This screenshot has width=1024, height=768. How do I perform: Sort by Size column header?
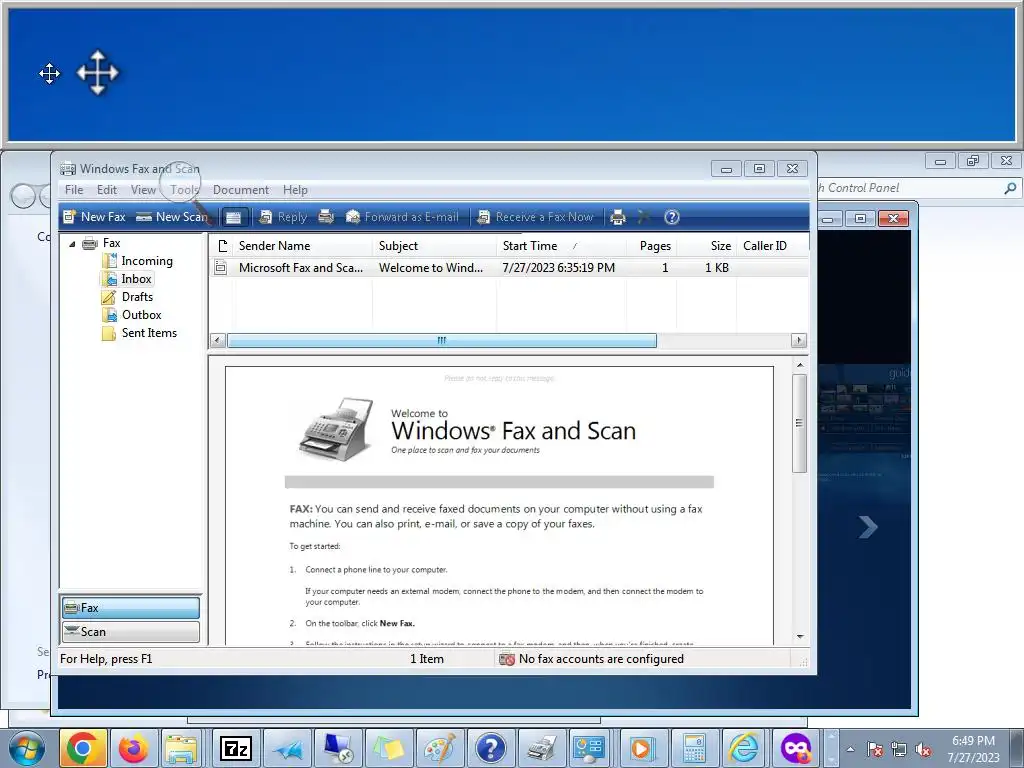[x=707, y=246]
